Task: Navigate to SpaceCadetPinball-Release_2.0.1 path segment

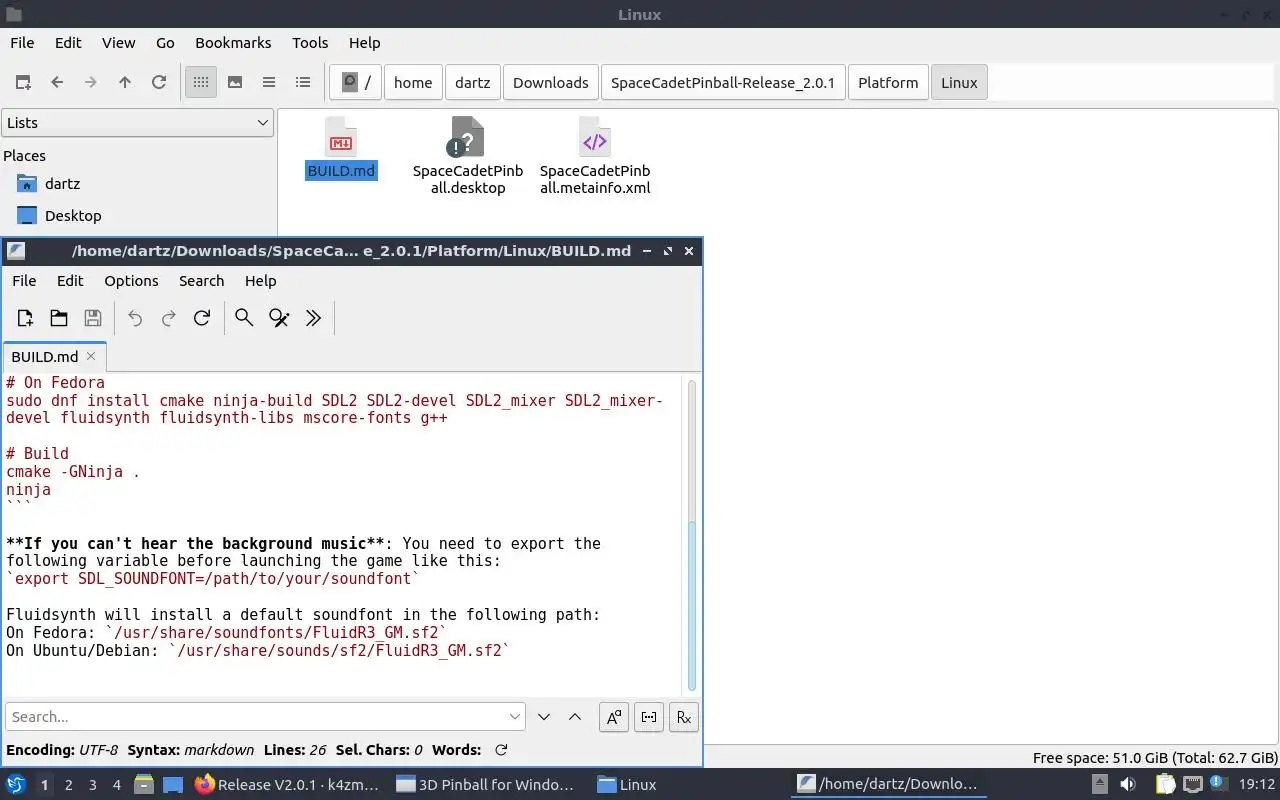Action: click(723, 82)
